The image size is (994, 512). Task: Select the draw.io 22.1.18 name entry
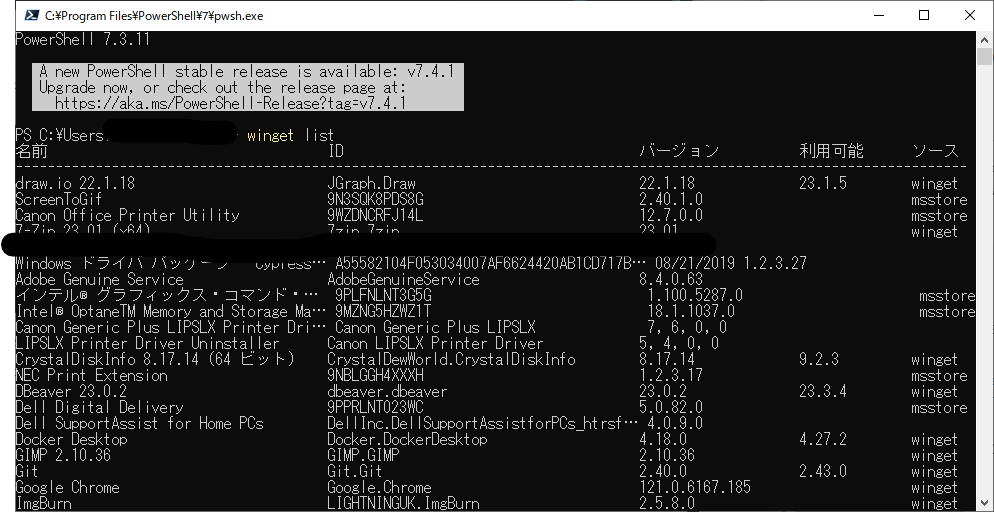(75, 183)
